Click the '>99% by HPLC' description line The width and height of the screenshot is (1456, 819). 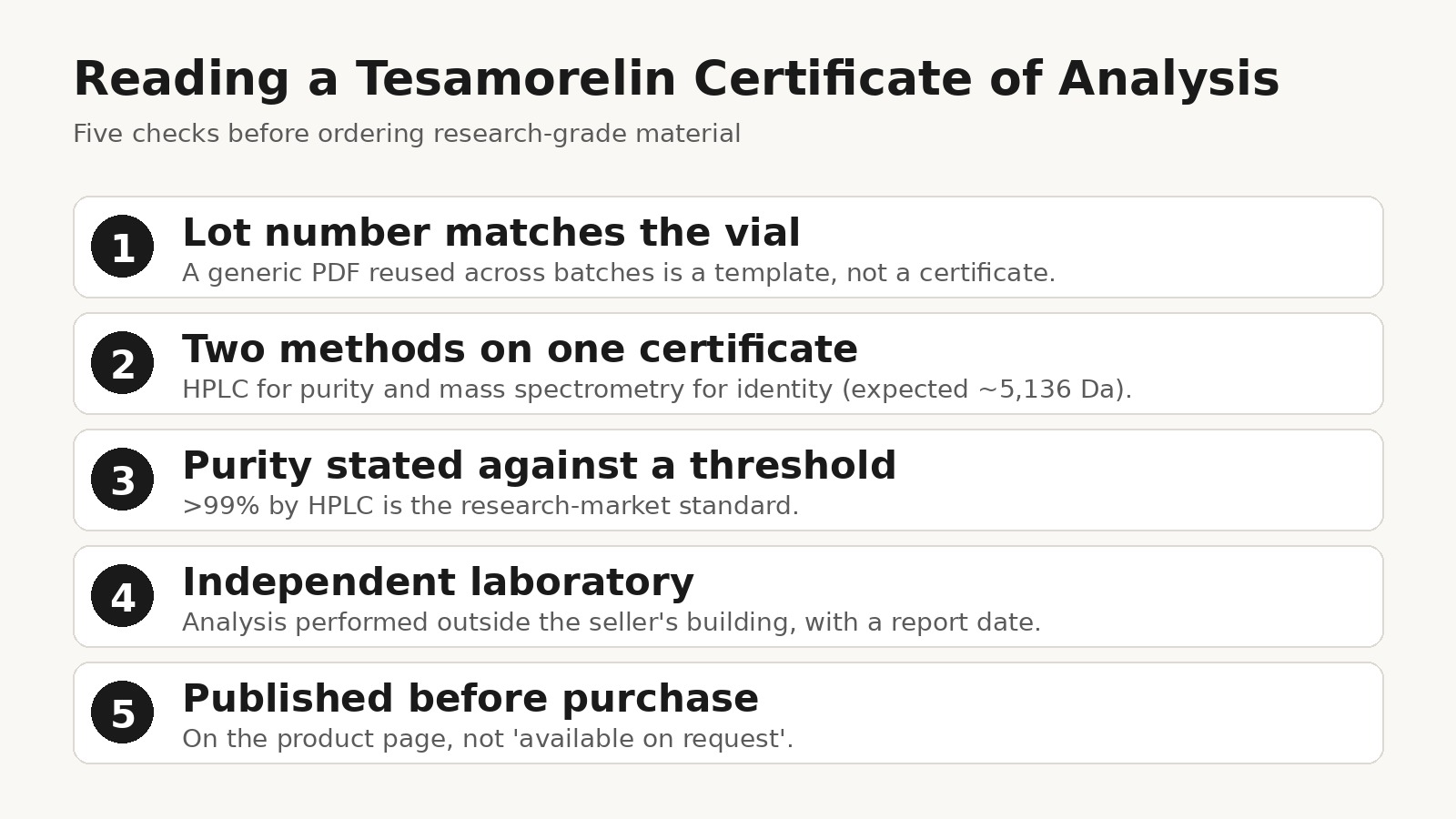click(x=490, y=506)
